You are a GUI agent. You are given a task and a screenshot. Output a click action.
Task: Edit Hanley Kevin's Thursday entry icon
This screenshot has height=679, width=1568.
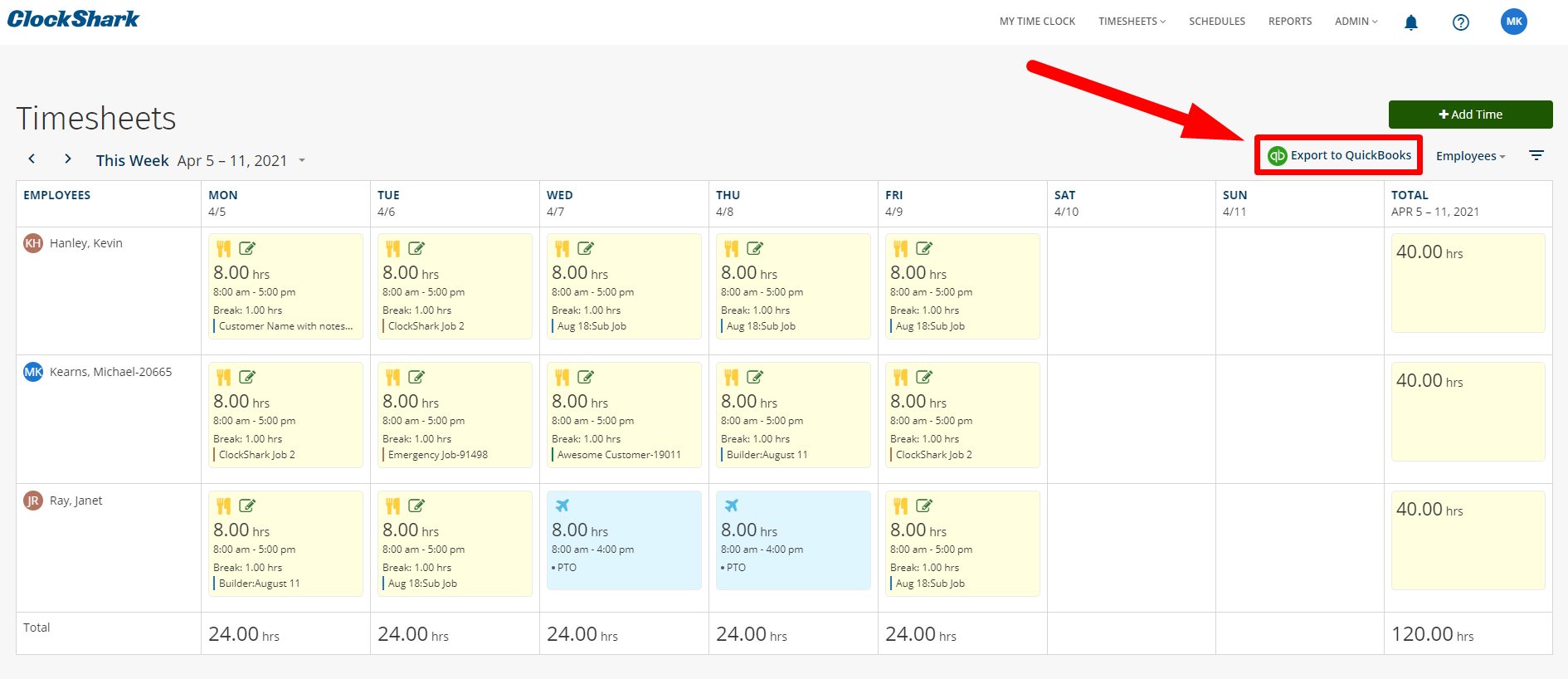pos(755,248)
